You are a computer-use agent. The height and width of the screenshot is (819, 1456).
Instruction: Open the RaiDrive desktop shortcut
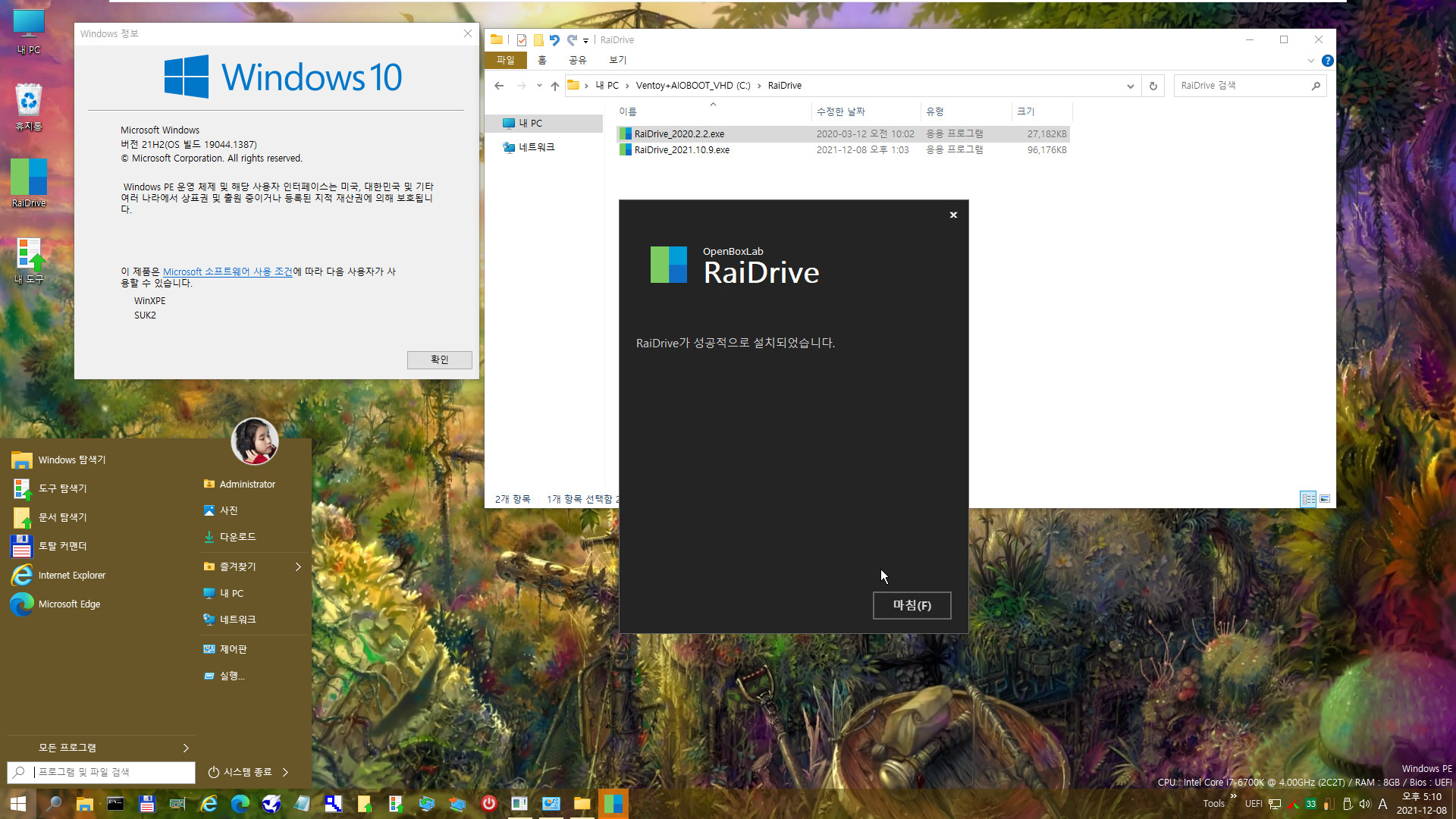coord(29,183)
